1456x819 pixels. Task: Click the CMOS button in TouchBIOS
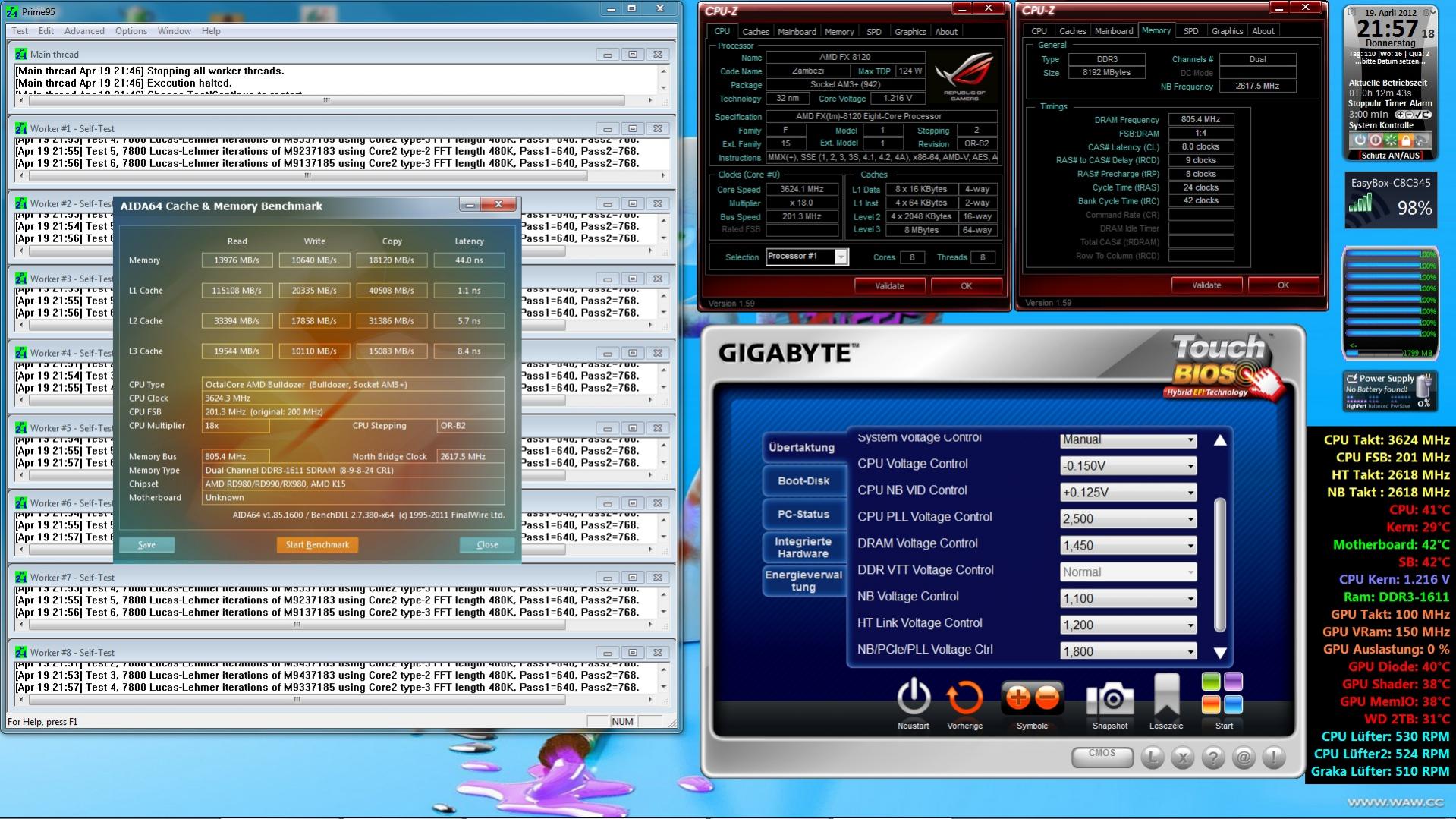coord(1102,757)
